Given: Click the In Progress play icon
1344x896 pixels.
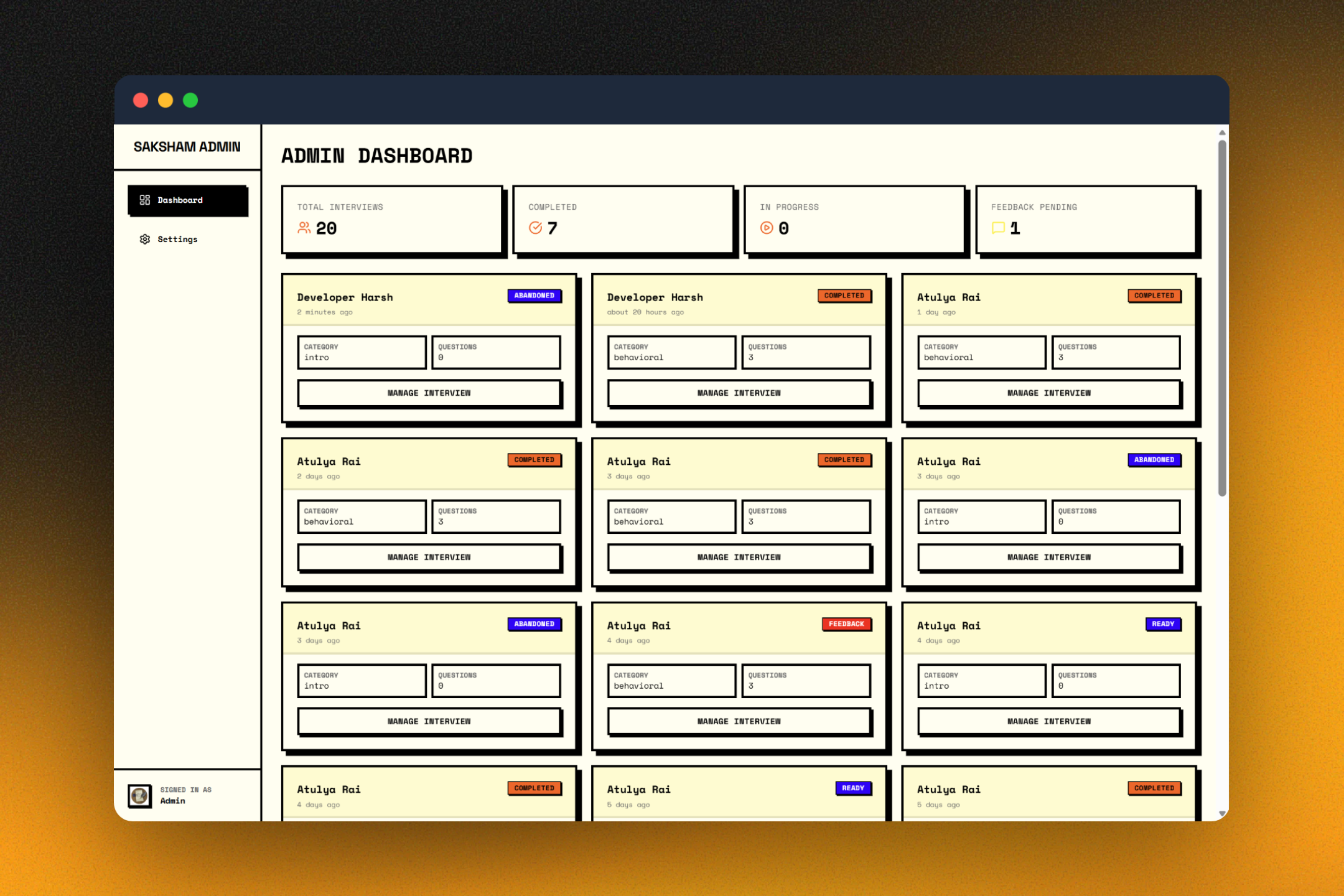Looking at the screenshot, I should pyautogui.click(x=767, y=228).
